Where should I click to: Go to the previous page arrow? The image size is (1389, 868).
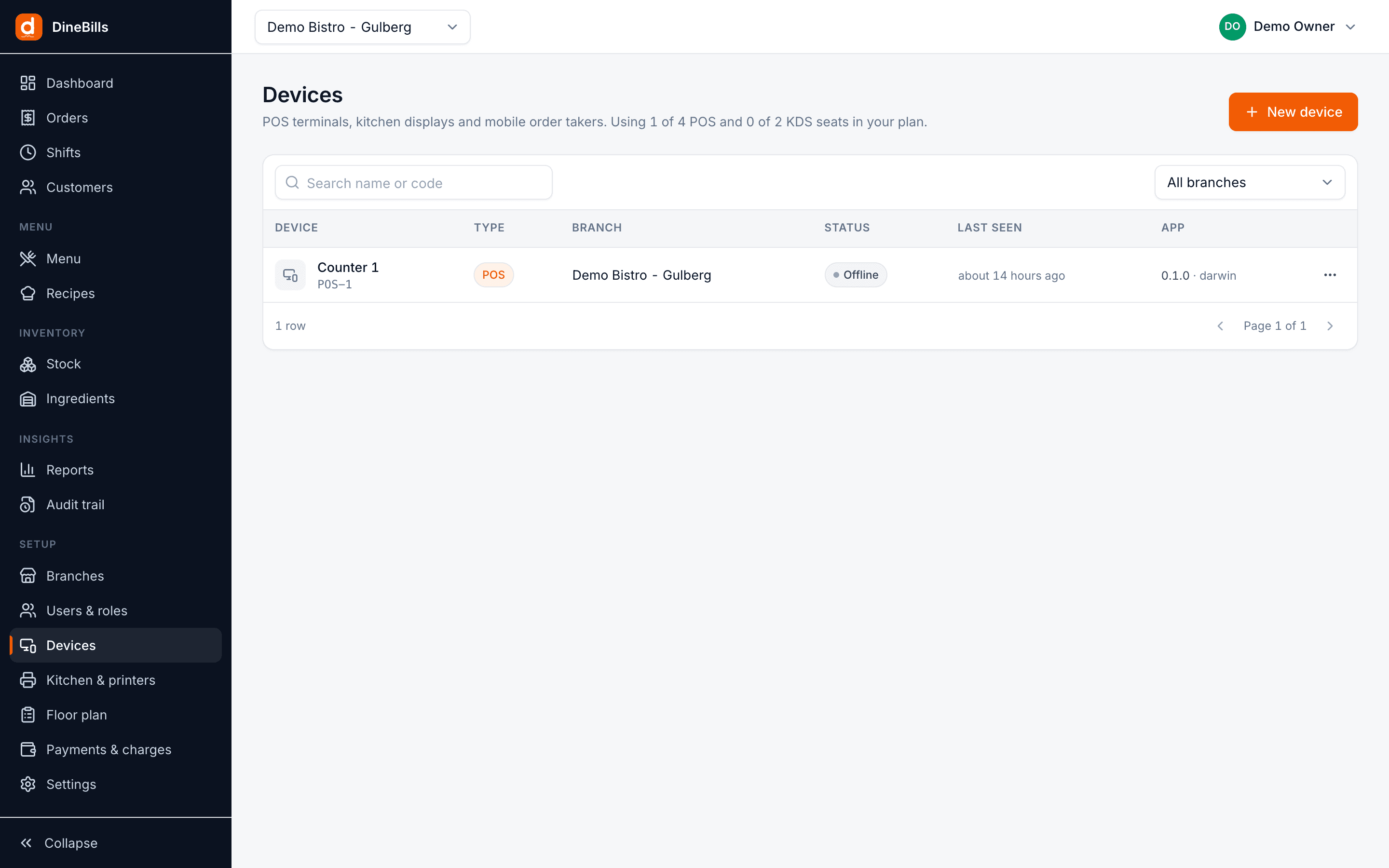click(1220, 326)
